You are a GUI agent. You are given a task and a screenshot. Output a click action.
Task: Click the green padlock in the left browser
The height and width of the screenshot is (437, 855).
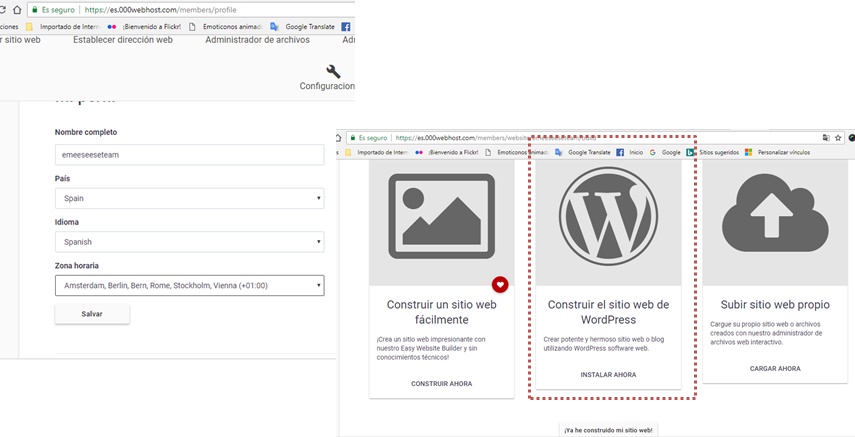[35, 10]
